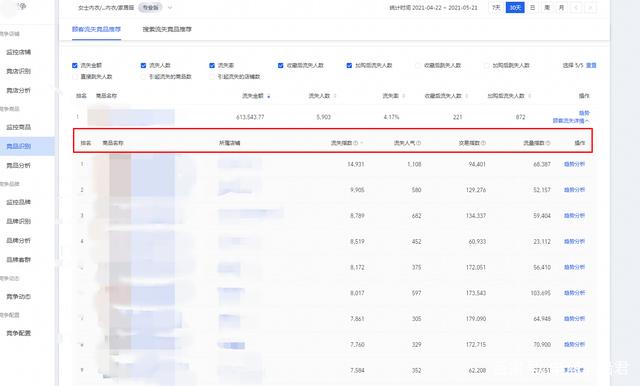Screen dimensions: 640x386
Task: Click the 流失人数 column sort icon
Action: pyautogui.click(x=335, y=96)
